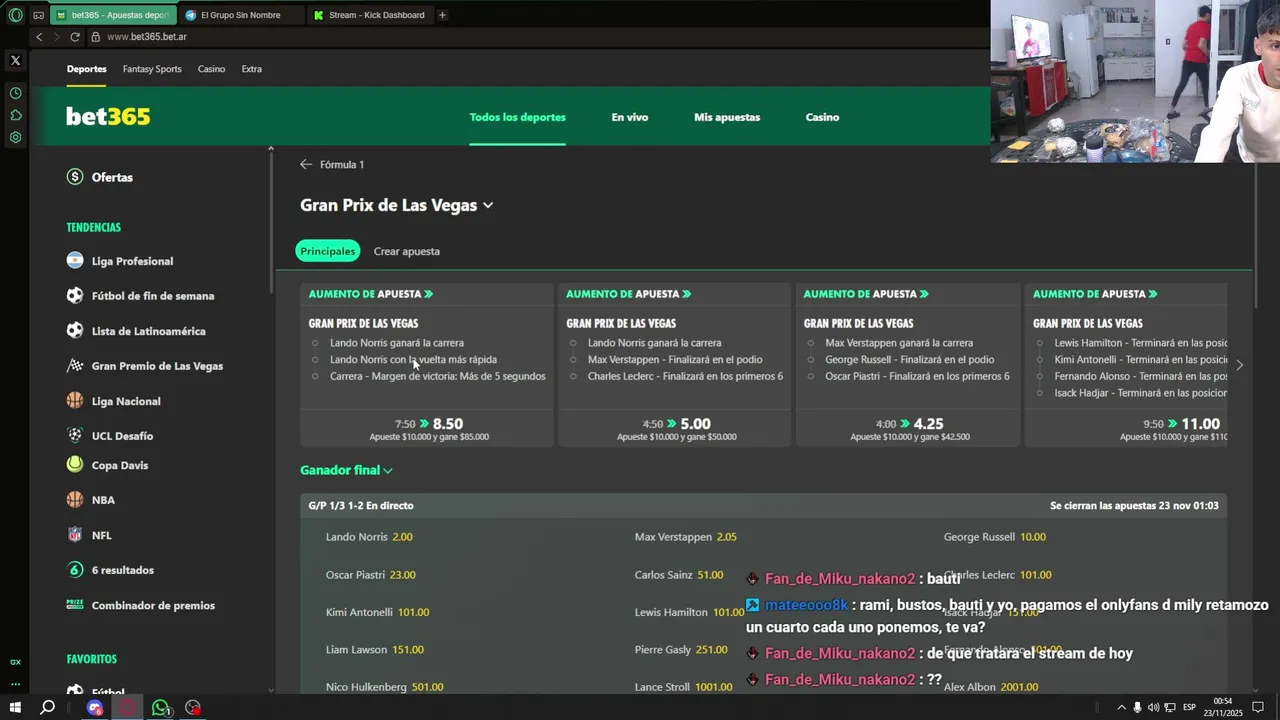Click the 6 resultados icon

click(x=75, y=570)
